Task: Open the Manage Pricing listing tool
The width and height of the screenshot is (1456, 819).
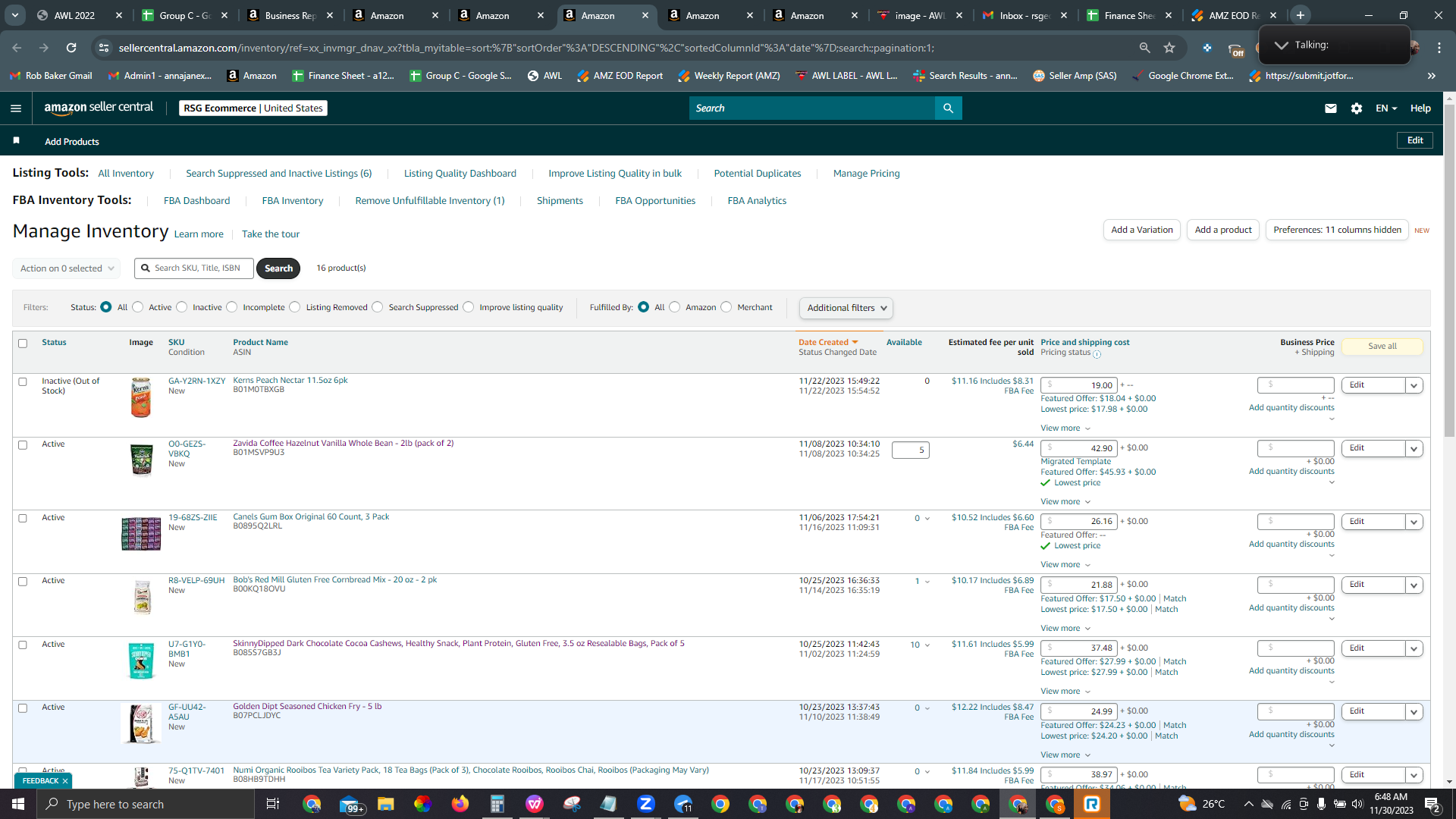Action: 866,174
